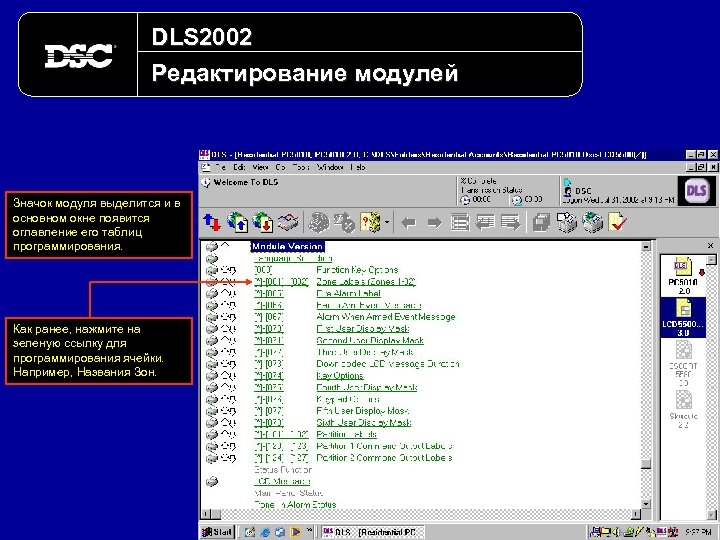Image resolution: width=720 pixels, height=540 pixels.
Task: Click the purple DLS logo button
Action: point(696,191)
